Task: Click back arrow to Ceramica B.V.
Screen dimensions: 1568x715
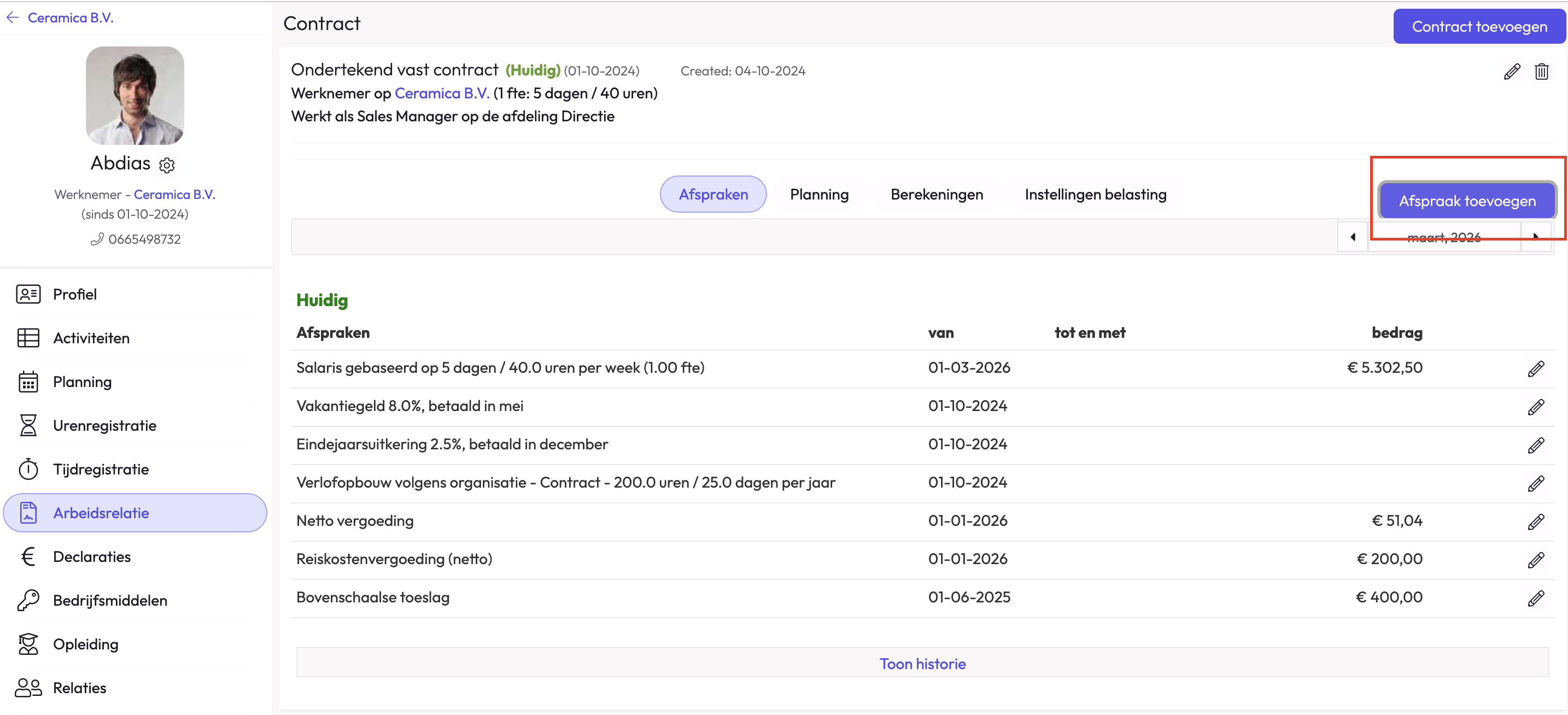Action: (x=13, y=17)
